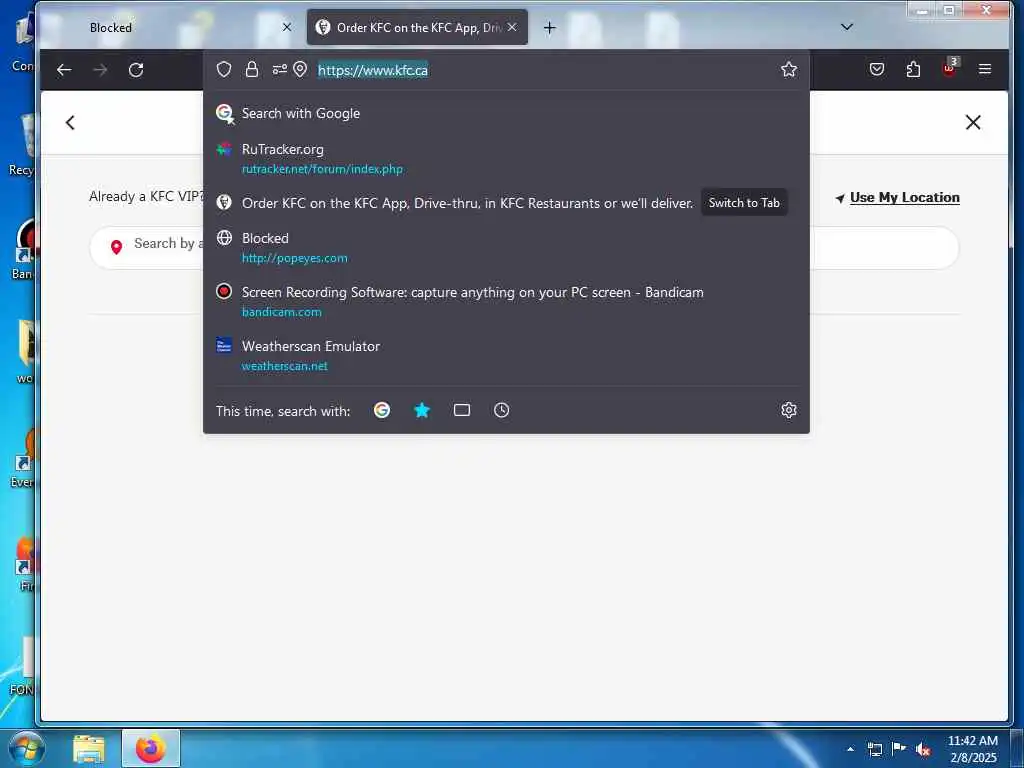Viewport: 1024px width, 768px height.
Task: Open site security padlock info
Action: point(252,69)
